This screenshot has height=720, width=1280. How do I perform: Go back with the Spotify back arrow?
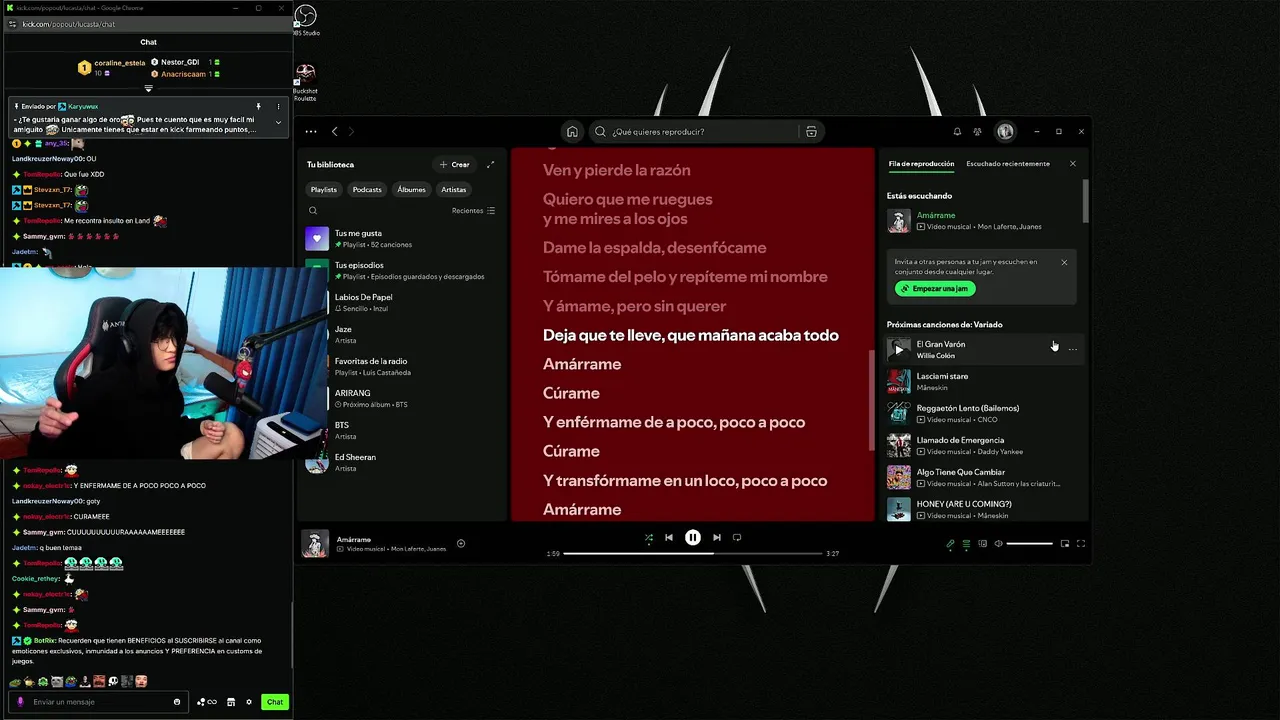(335, 131)
